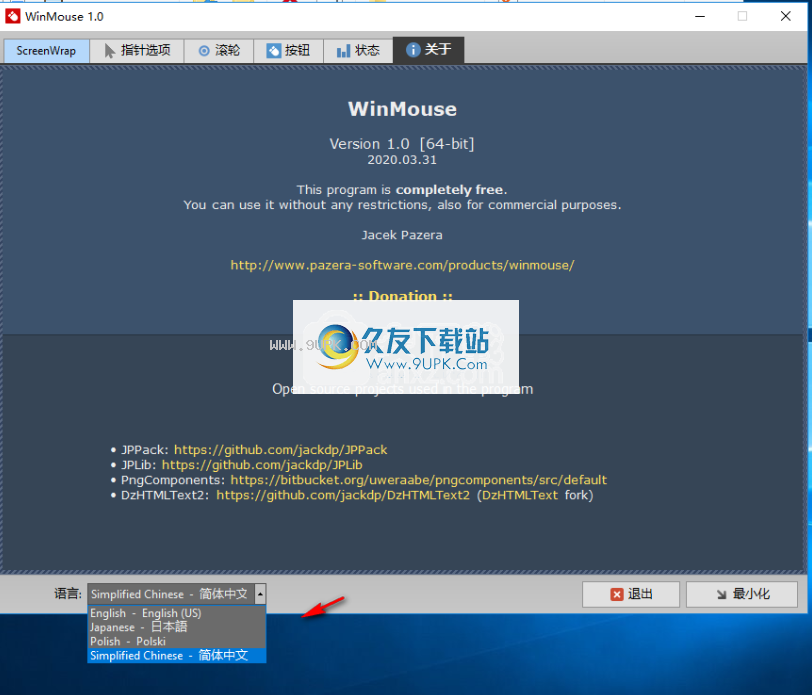Screen dimensions: 812x695
Task: Open the JPLib GitHub link
Action: click(x=262, y=465)
